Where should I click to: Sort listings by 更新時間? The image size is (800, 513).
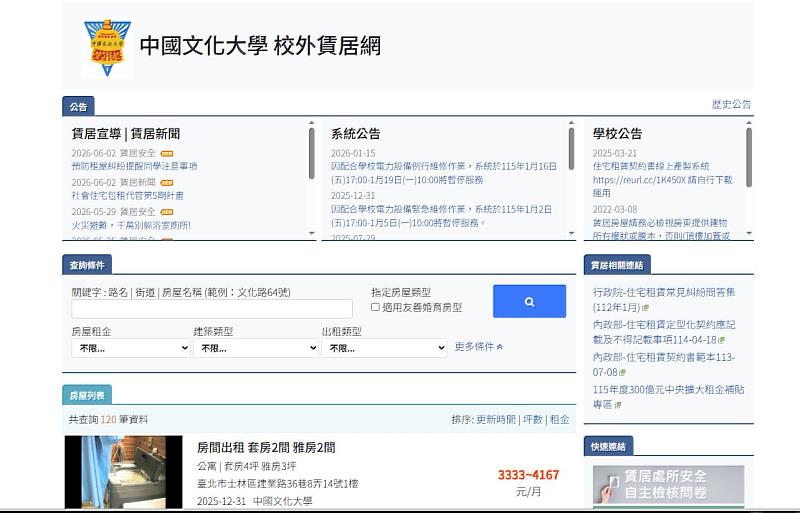496,420
